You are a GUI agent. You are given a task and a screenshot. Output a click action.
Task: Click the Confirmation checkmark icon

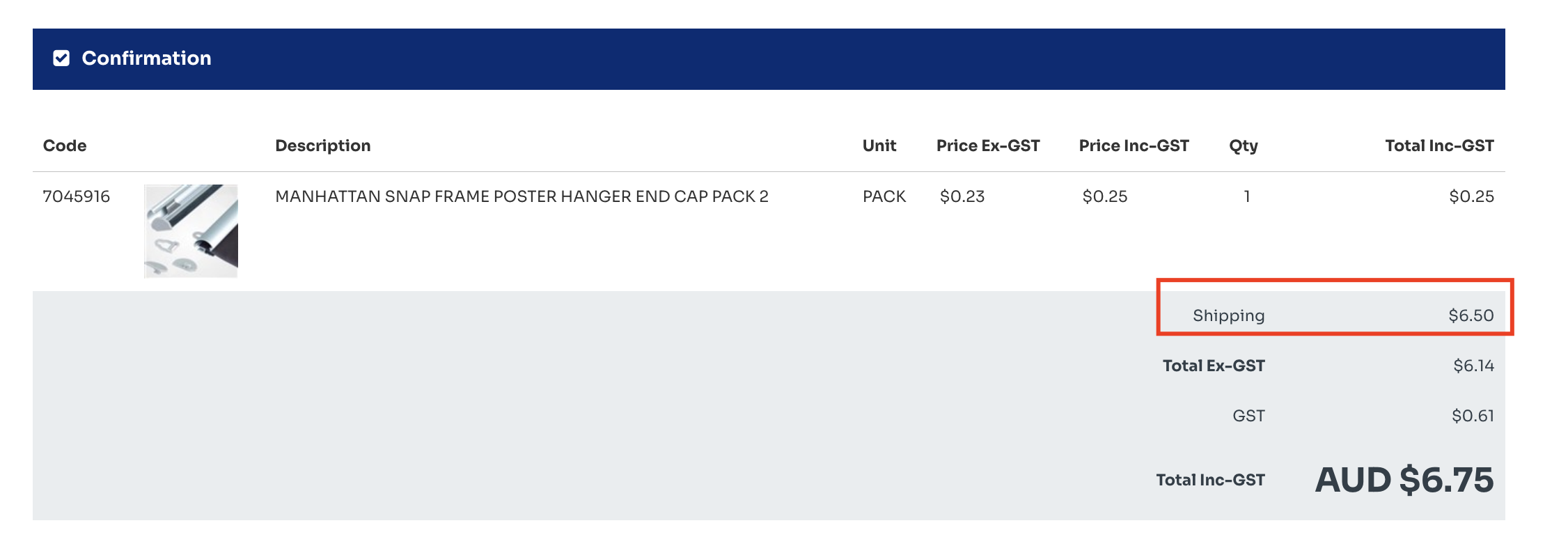pyautogui.click(x=61, y=58)
